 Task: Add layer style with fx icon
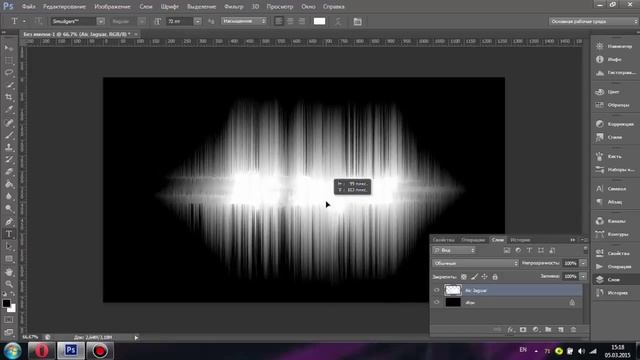[511, 329]
